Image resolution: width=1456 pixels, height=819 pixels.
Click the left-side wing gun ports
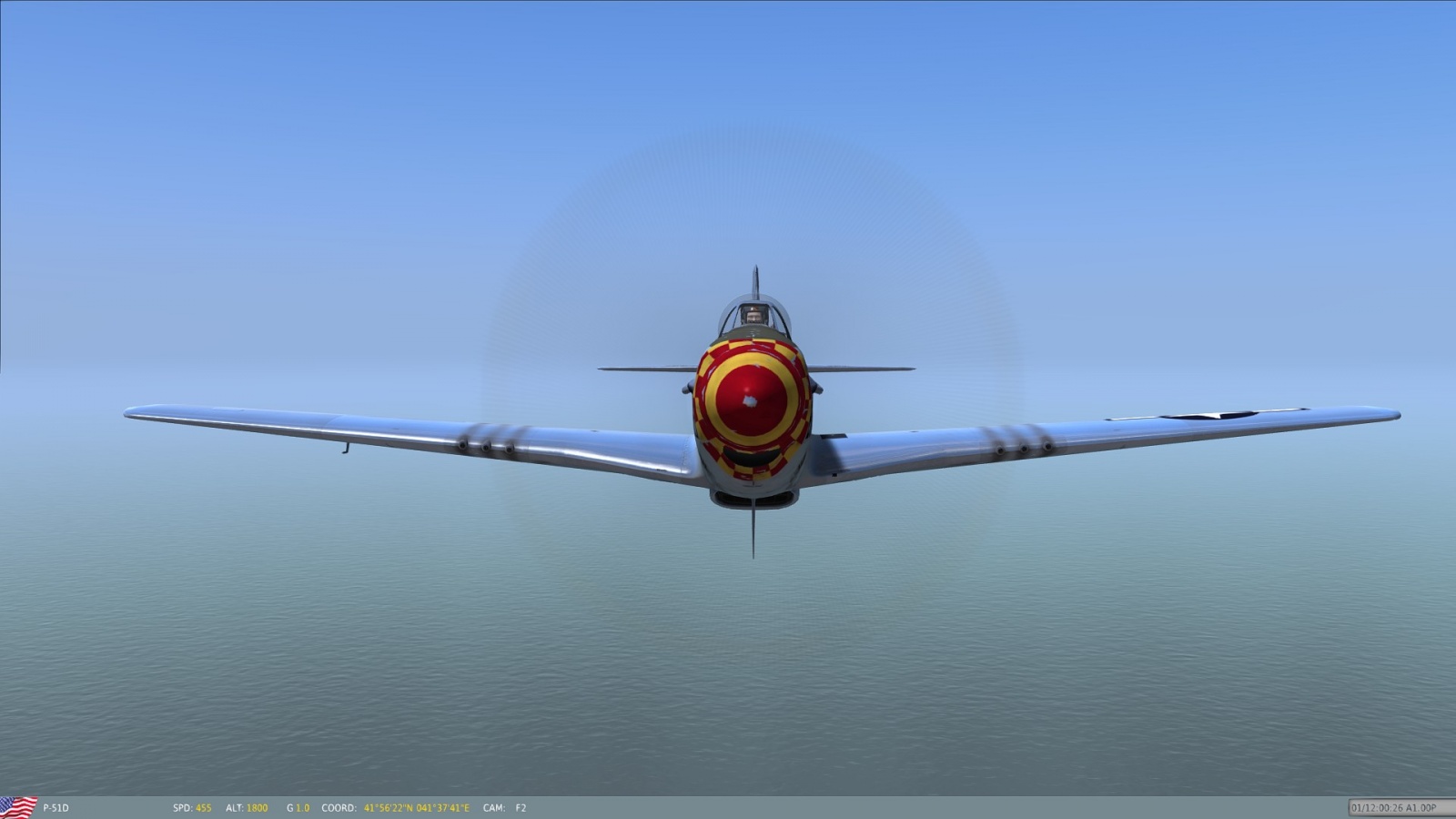pyautogui.click(x=486, y=446)
